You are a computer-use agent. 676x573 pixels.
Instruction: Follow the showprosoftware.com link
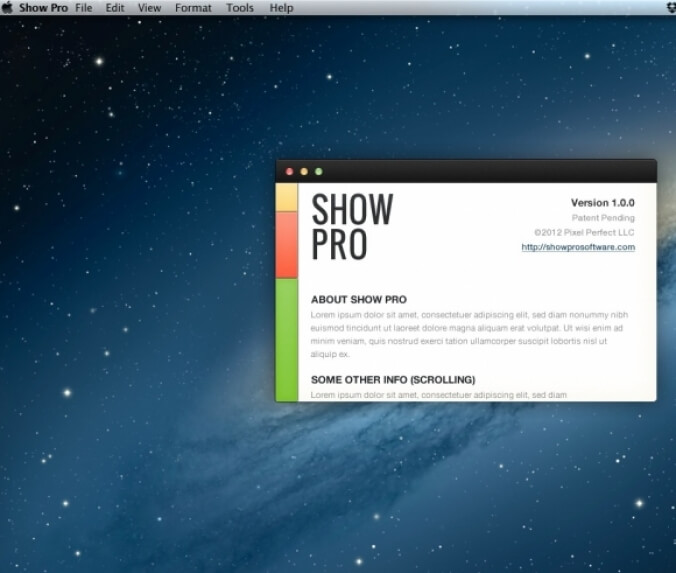[578, 247]
